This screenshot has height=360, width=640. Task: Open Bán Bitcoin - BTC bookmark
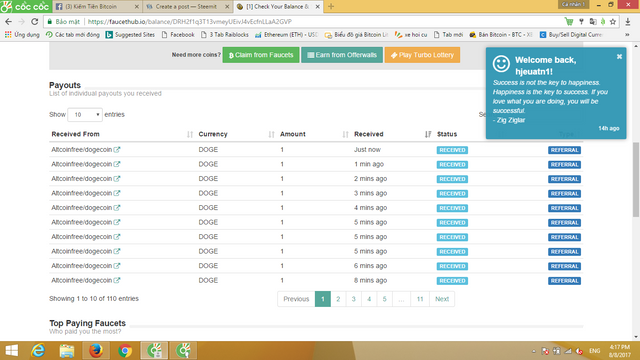[x=501, y=35]
